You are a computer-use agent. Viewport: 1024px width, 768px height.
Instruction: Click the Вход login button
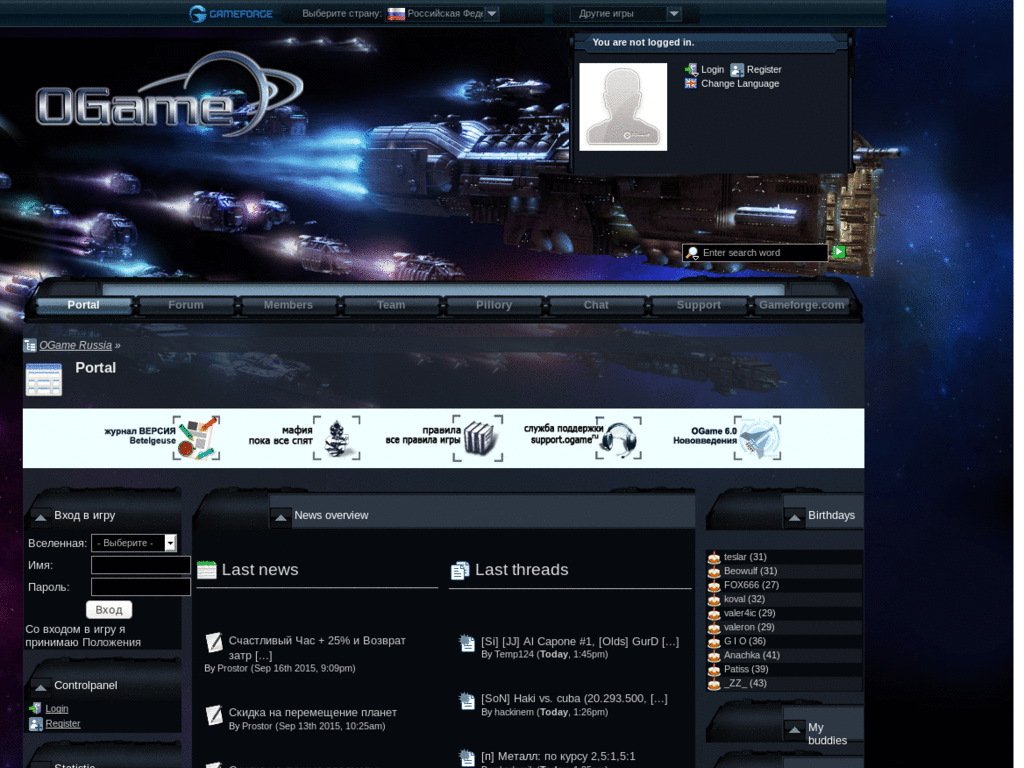pos(109,609)
